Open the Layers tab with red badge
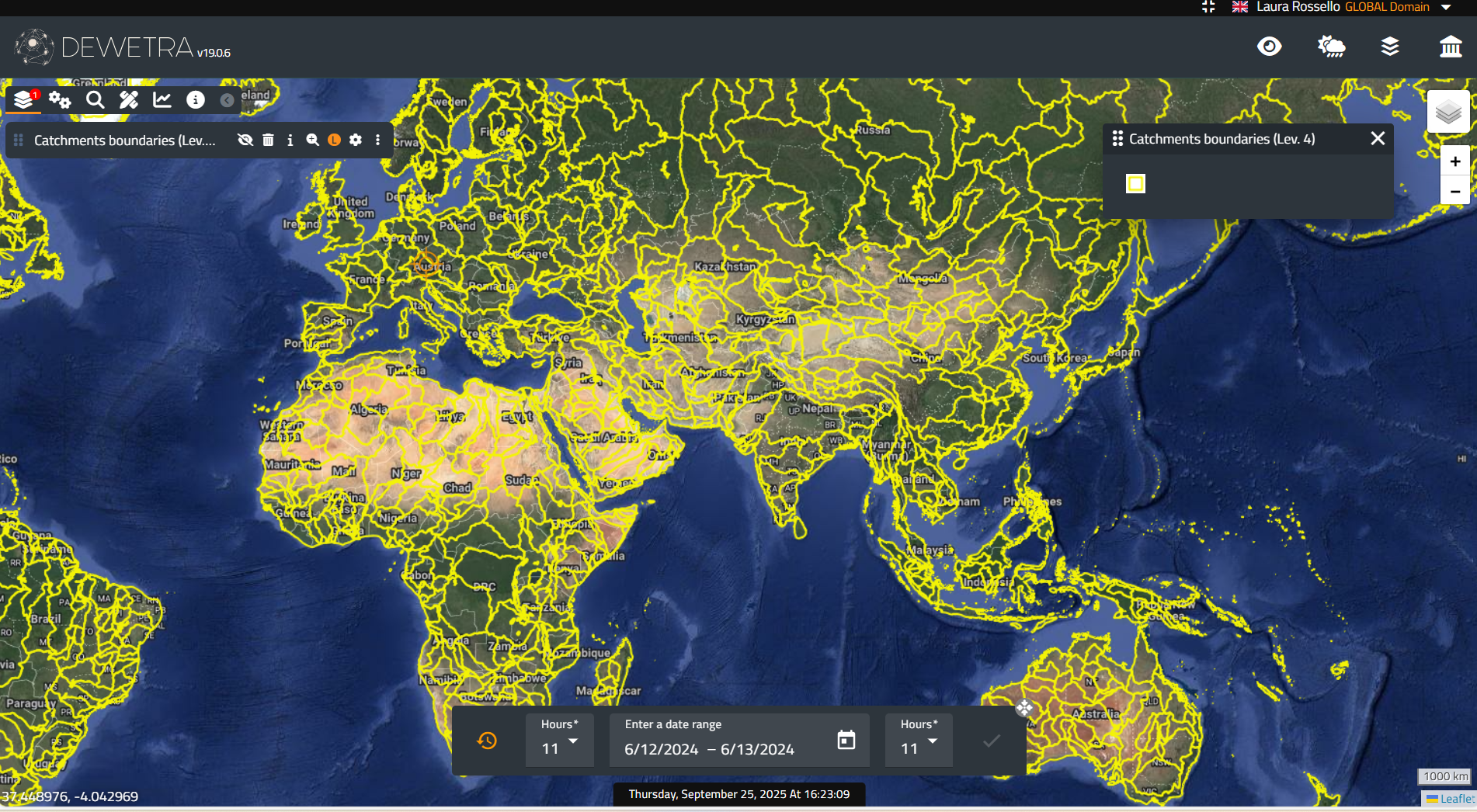 [24, 99]
